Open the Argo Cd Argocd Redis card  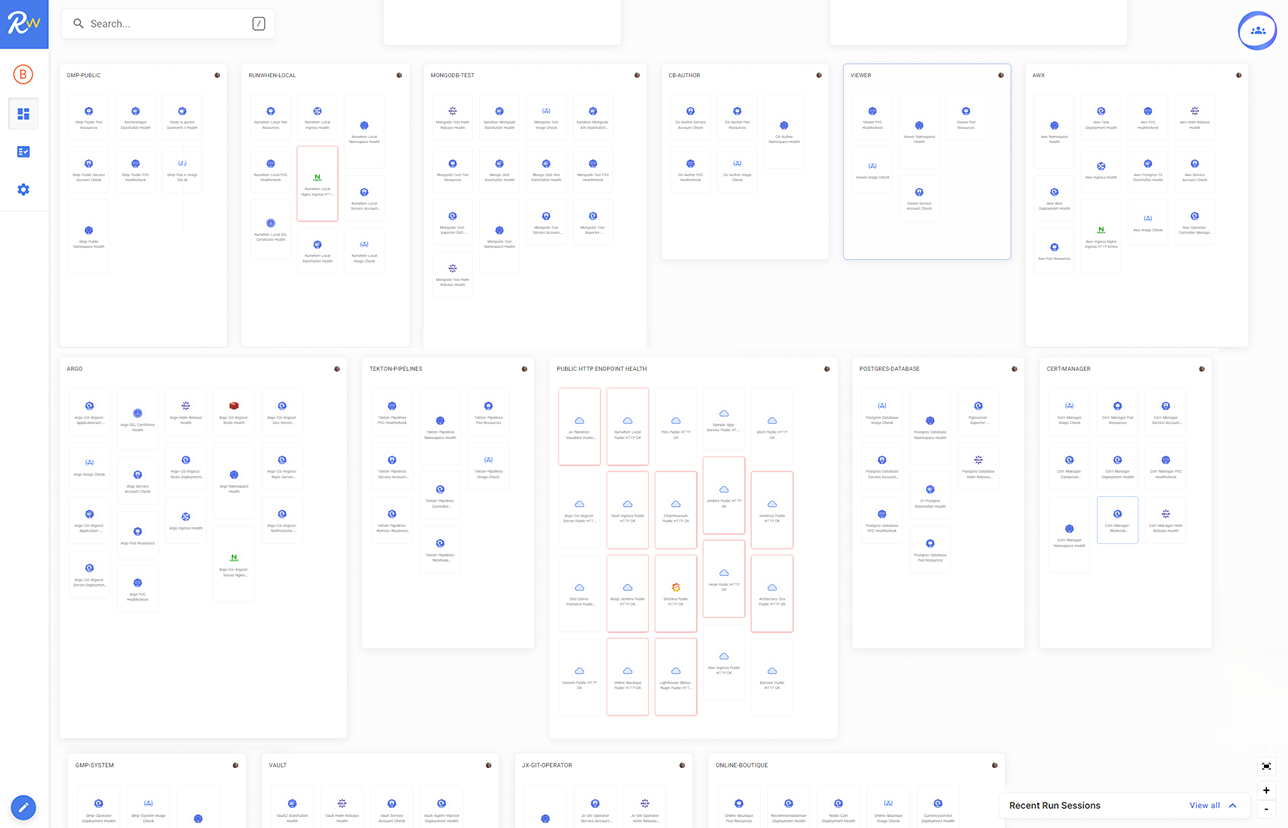234,413
